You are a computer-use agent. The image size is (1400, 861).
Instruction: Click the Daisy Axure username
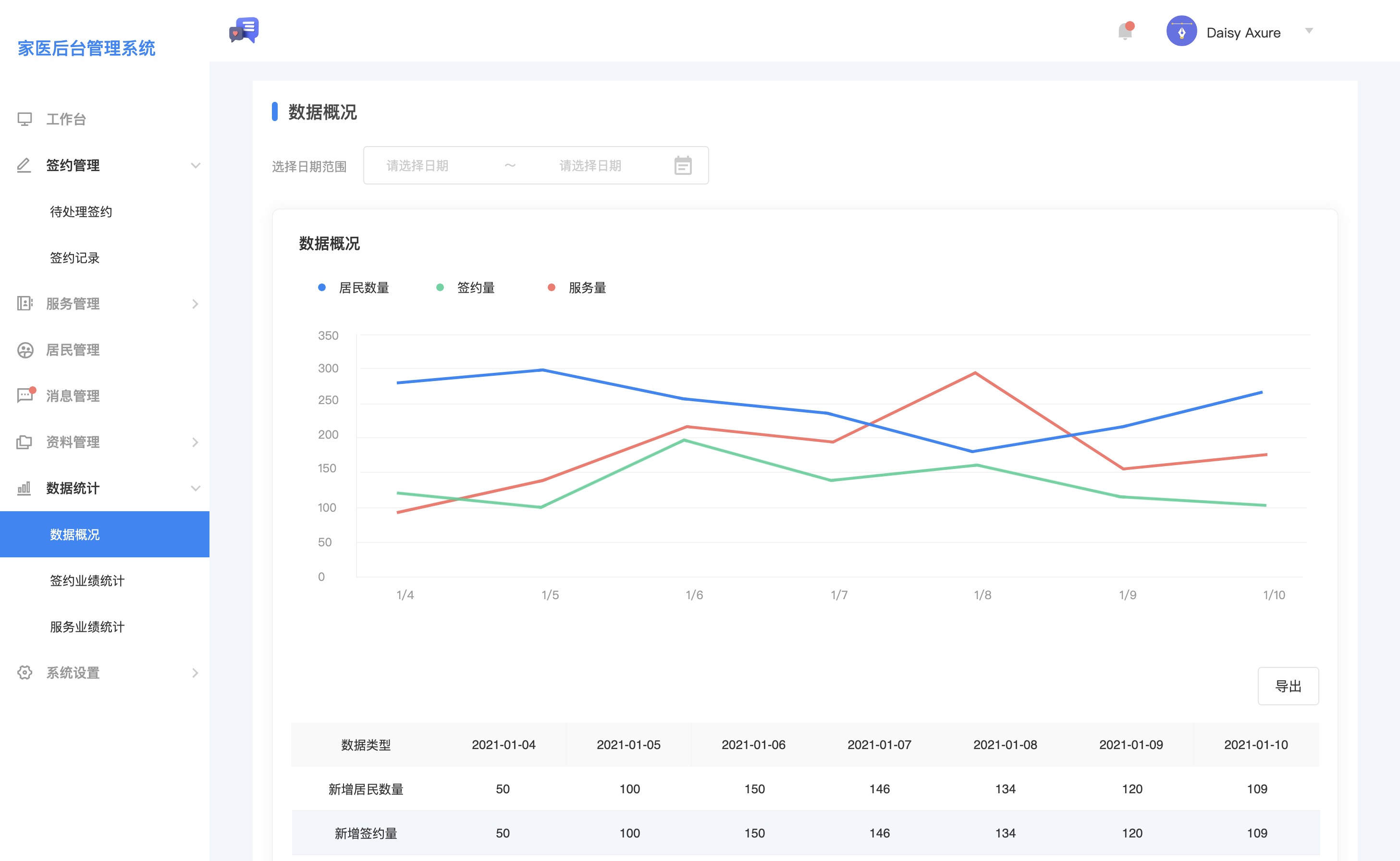click(1243, 33)
